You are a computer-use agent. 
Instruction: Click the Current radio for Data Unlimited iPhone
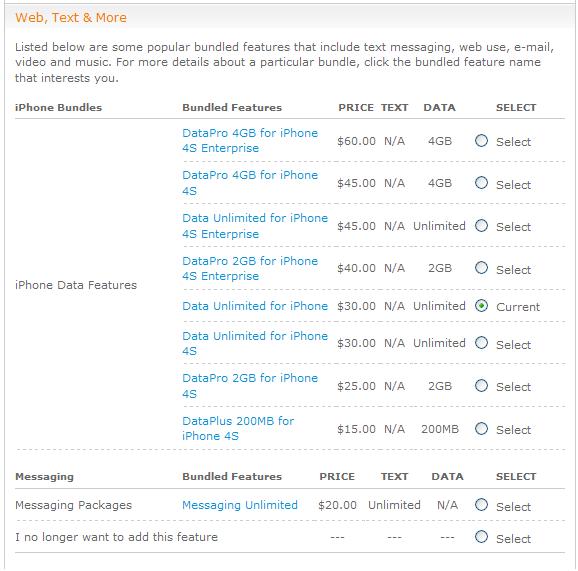(x=481, y=306)
